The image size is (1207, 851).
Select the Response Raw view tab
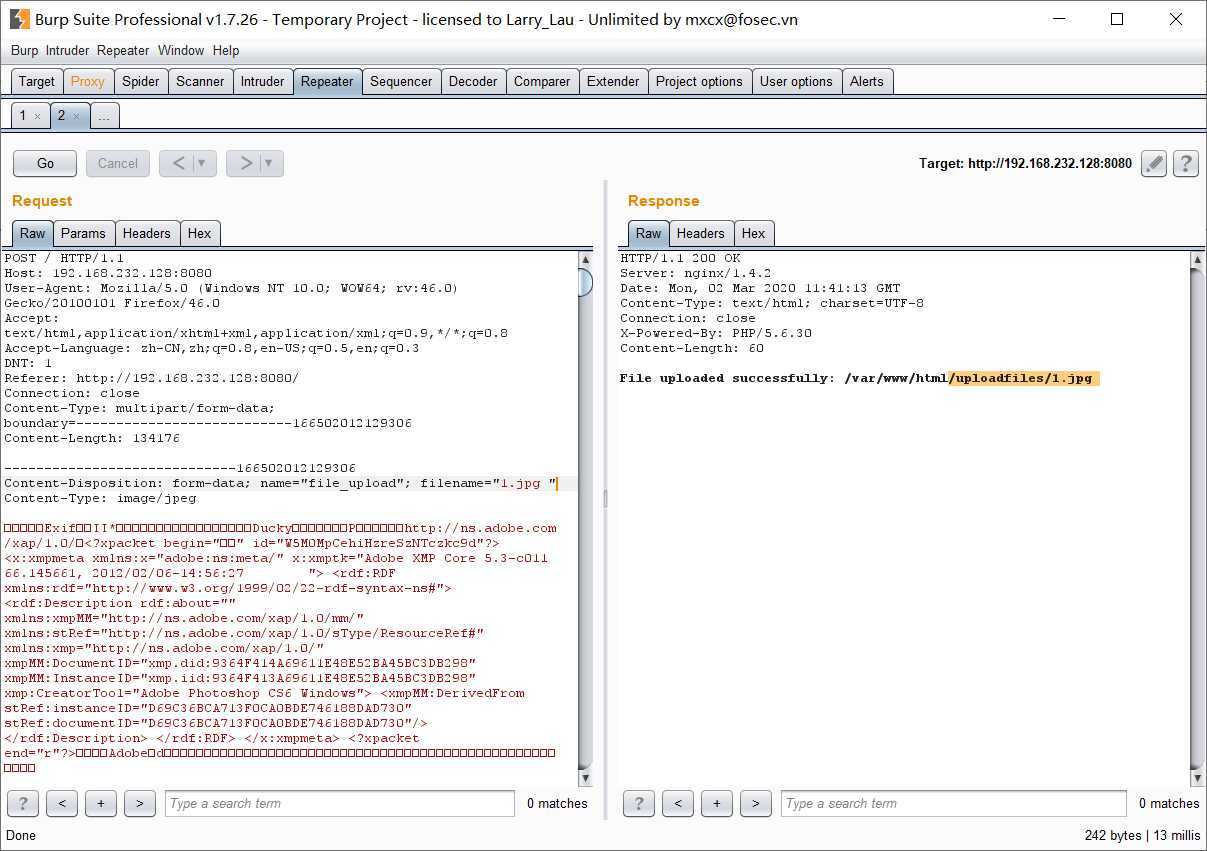coord(648,233)
